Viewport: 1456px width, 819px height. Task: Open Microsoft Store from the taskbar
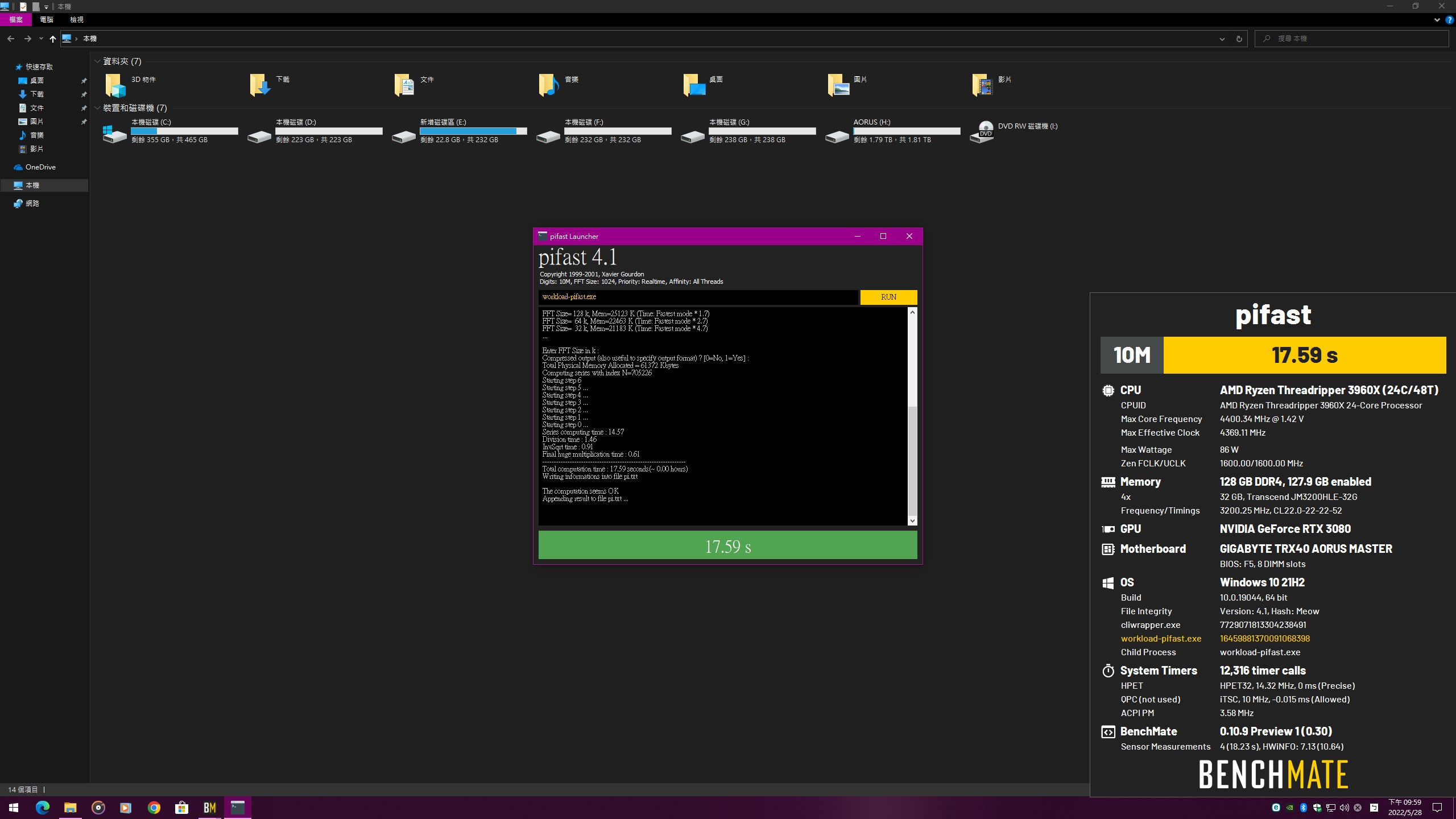[181, 808]
